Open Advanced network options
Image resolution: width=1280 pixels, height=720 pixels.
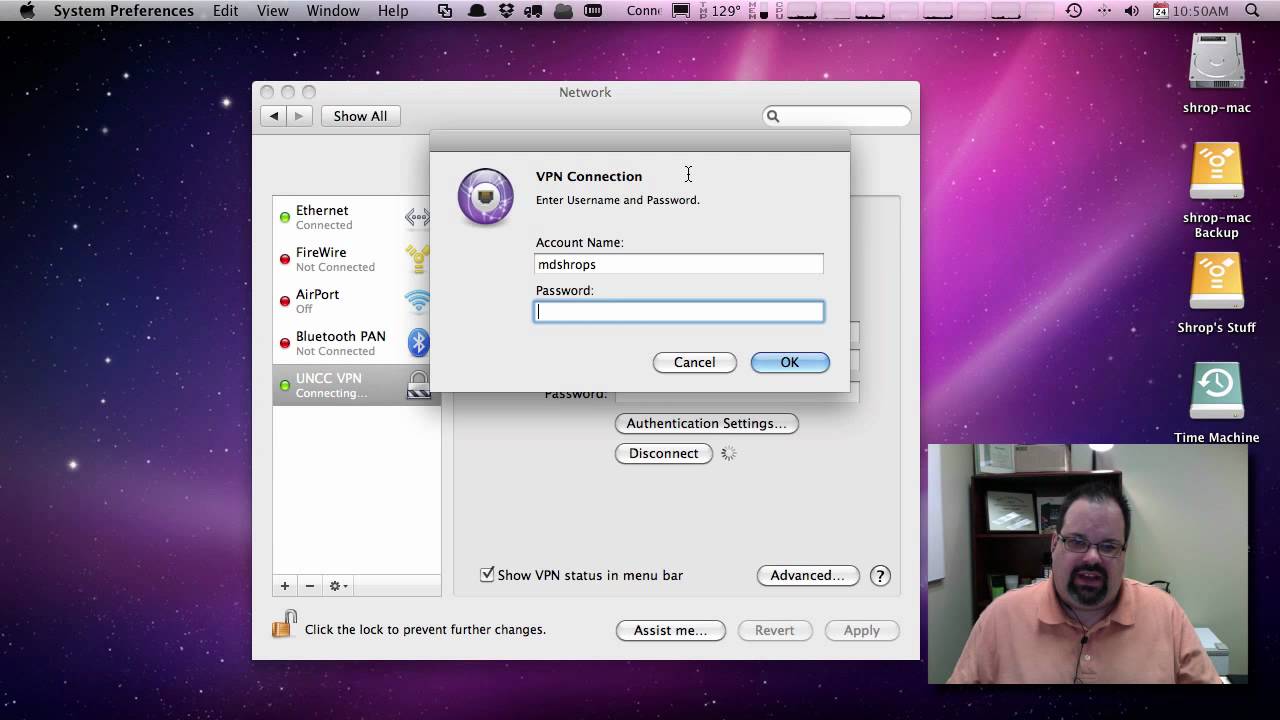coord(807,575)
